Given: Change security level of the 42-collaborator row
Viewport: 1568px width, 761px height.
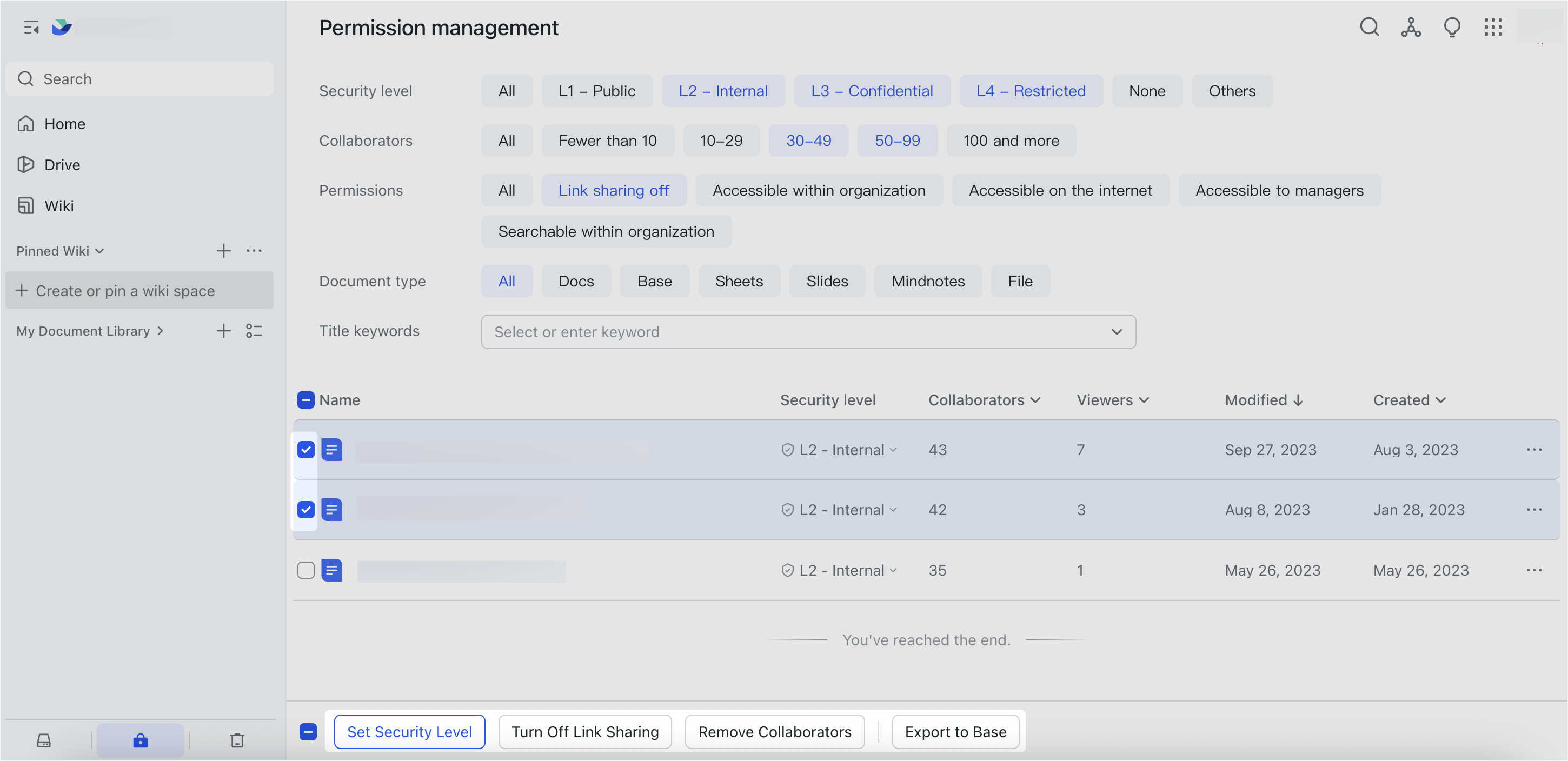Looking at the screenshot, I should tap(839, 510).
